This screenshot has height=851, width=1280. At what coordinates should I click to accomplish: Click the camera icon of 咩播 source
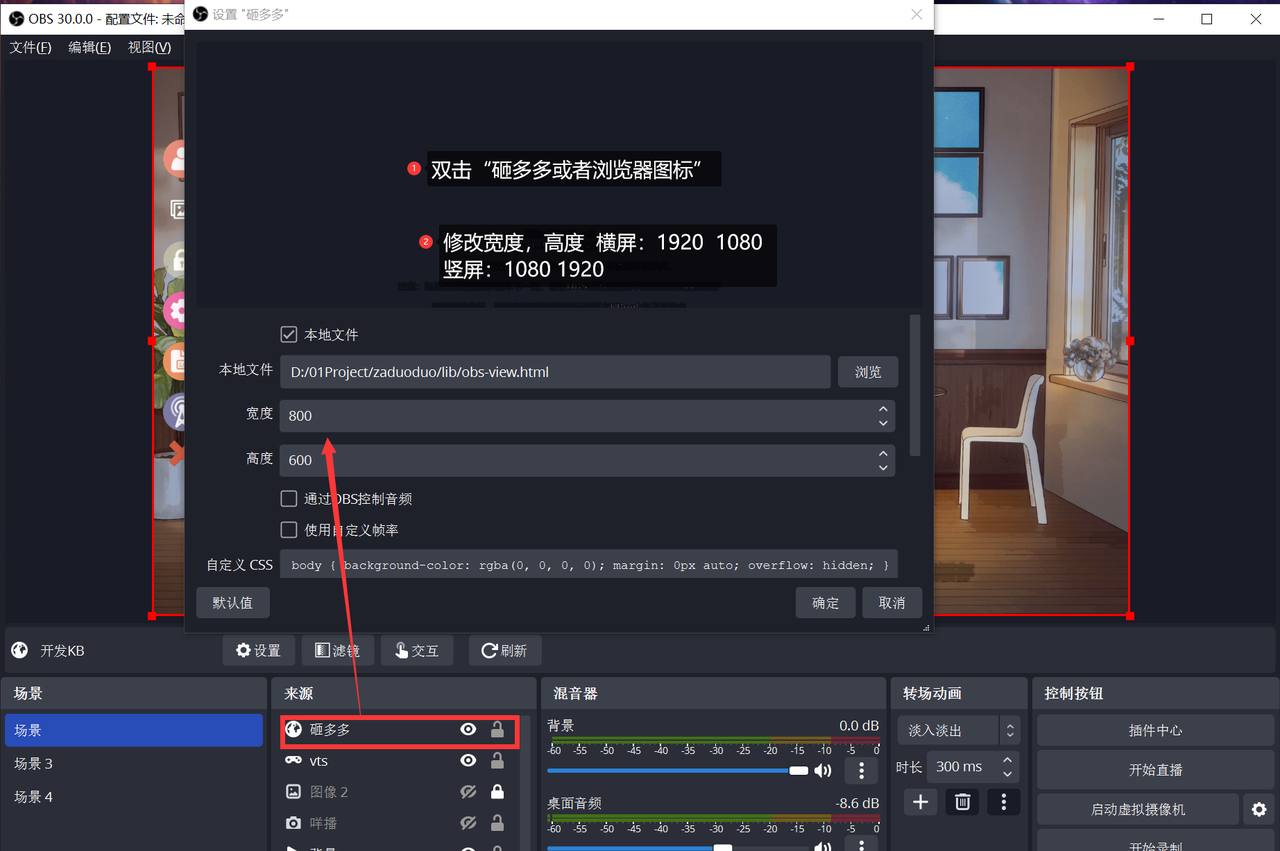(293, 823)
